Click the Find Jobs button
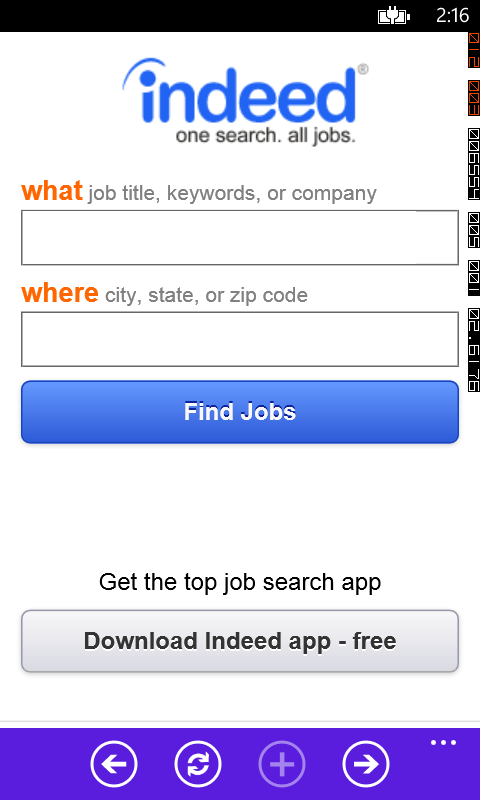This screenshot has height=800, width=480. (240, 412)
